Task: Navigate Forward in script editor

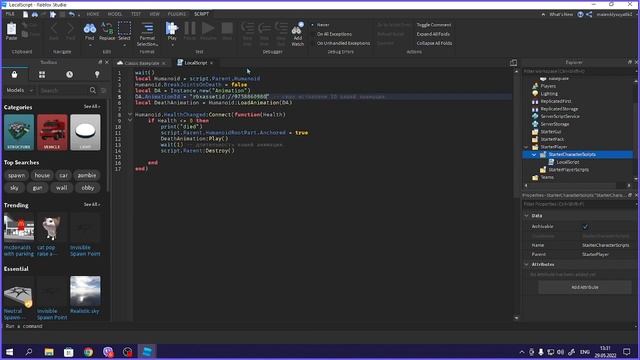Action: click(x=70, y=28)
